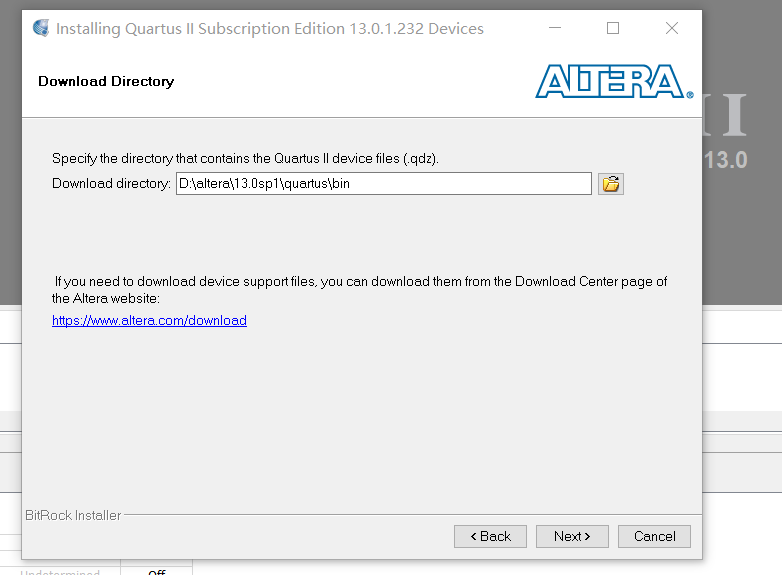Click the 'BitRock Installer' footer text
The height and width of the screenshot is (575, 782).
tap(73, 515)
